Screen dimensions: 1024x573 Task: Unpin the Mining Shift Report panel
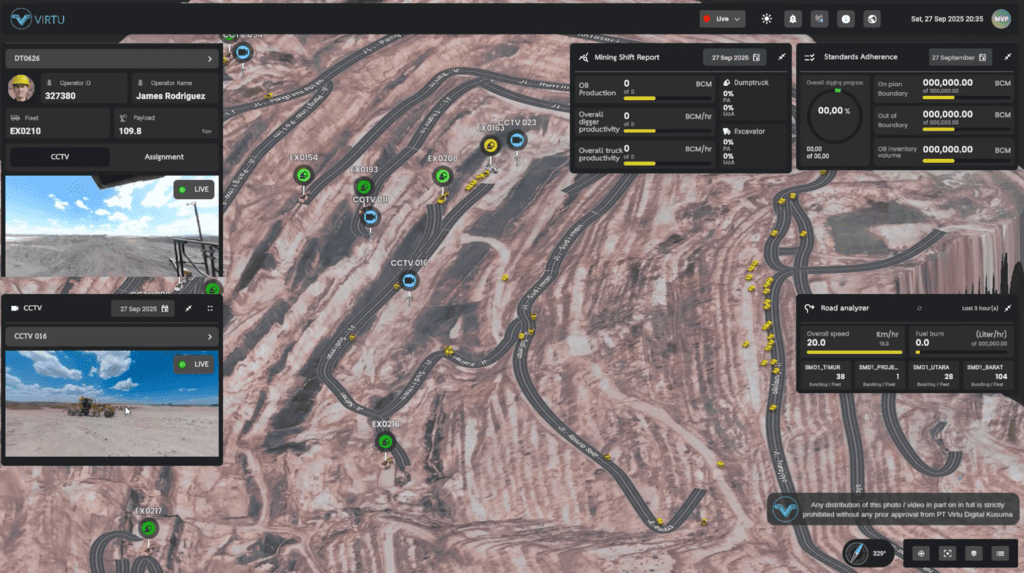point(781,57)
